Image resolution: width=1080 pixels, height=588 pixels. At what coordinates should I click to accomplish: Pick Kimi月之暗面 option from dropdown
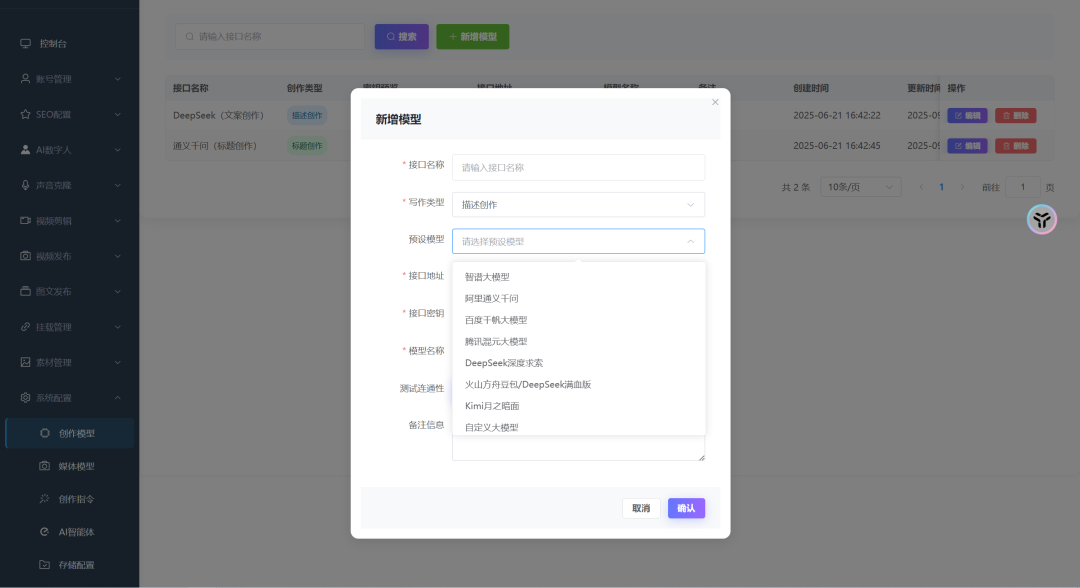point(492,406)
